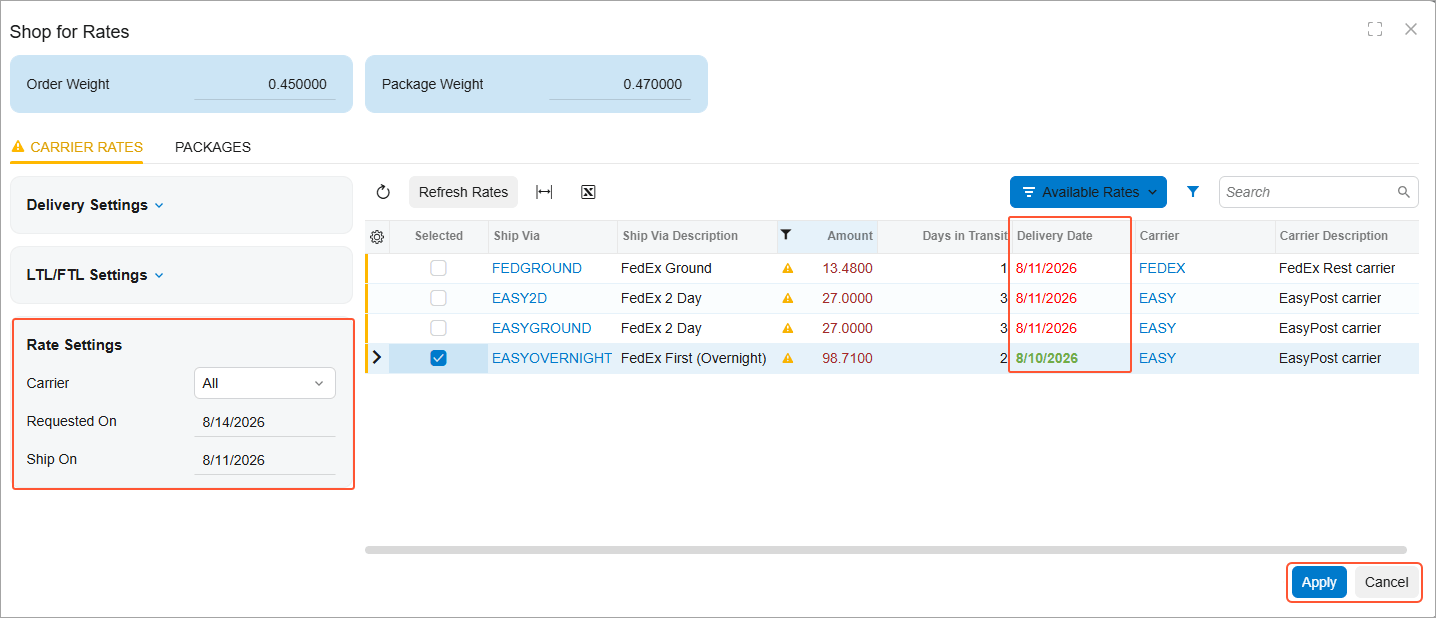The width and height of the screenshot is (1436, 618).
Task: Close the Shop for Rates dialog
Action: tap(1411, 30)
